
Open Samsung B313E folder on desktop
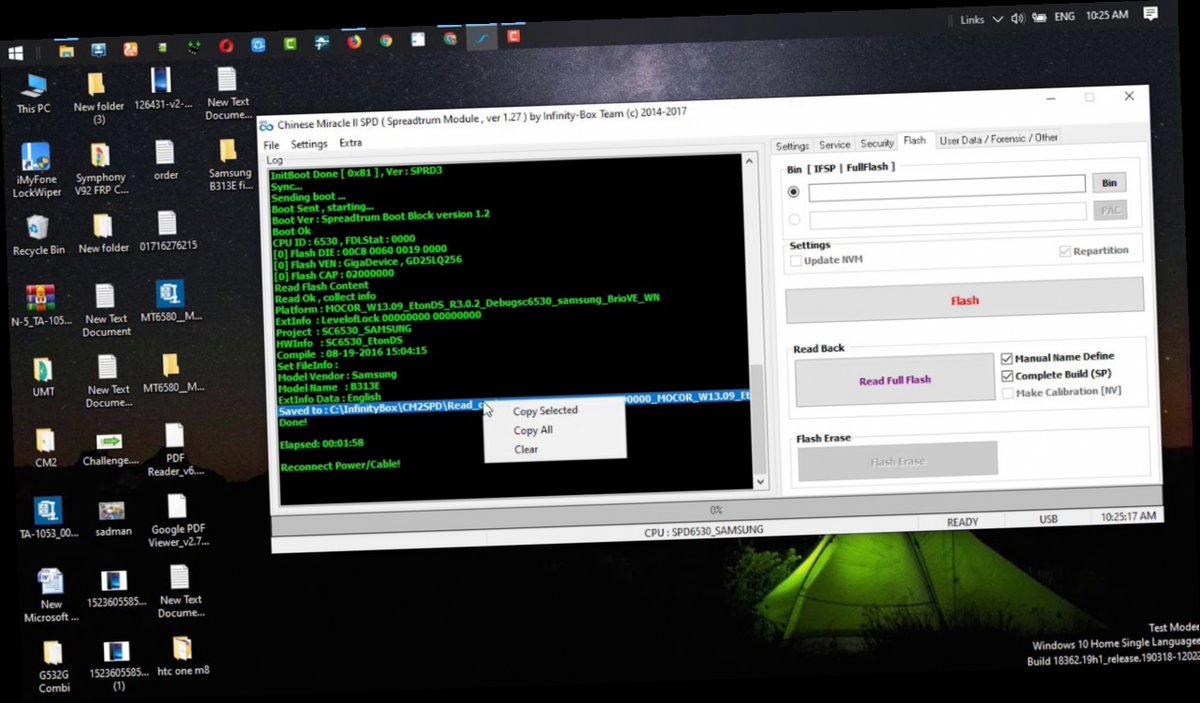point(230,164)
